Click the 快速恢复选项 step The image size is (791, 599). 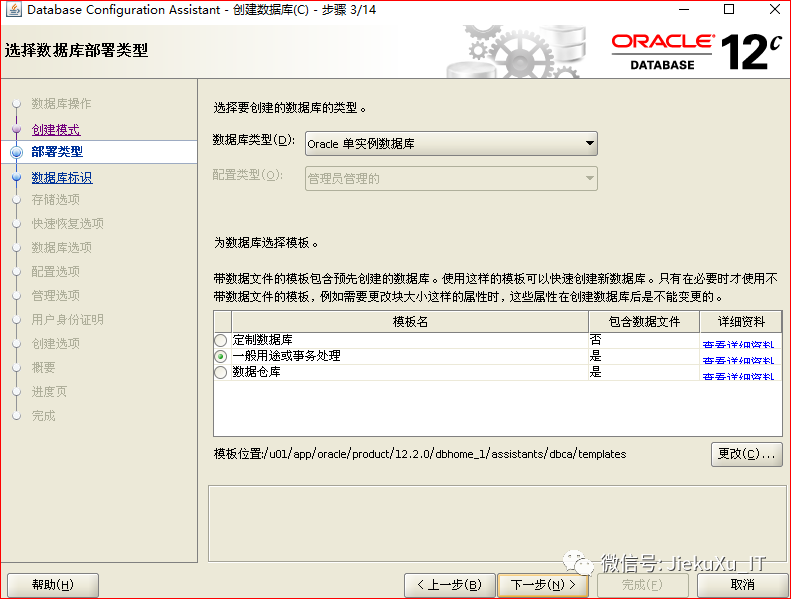(68, 224)
